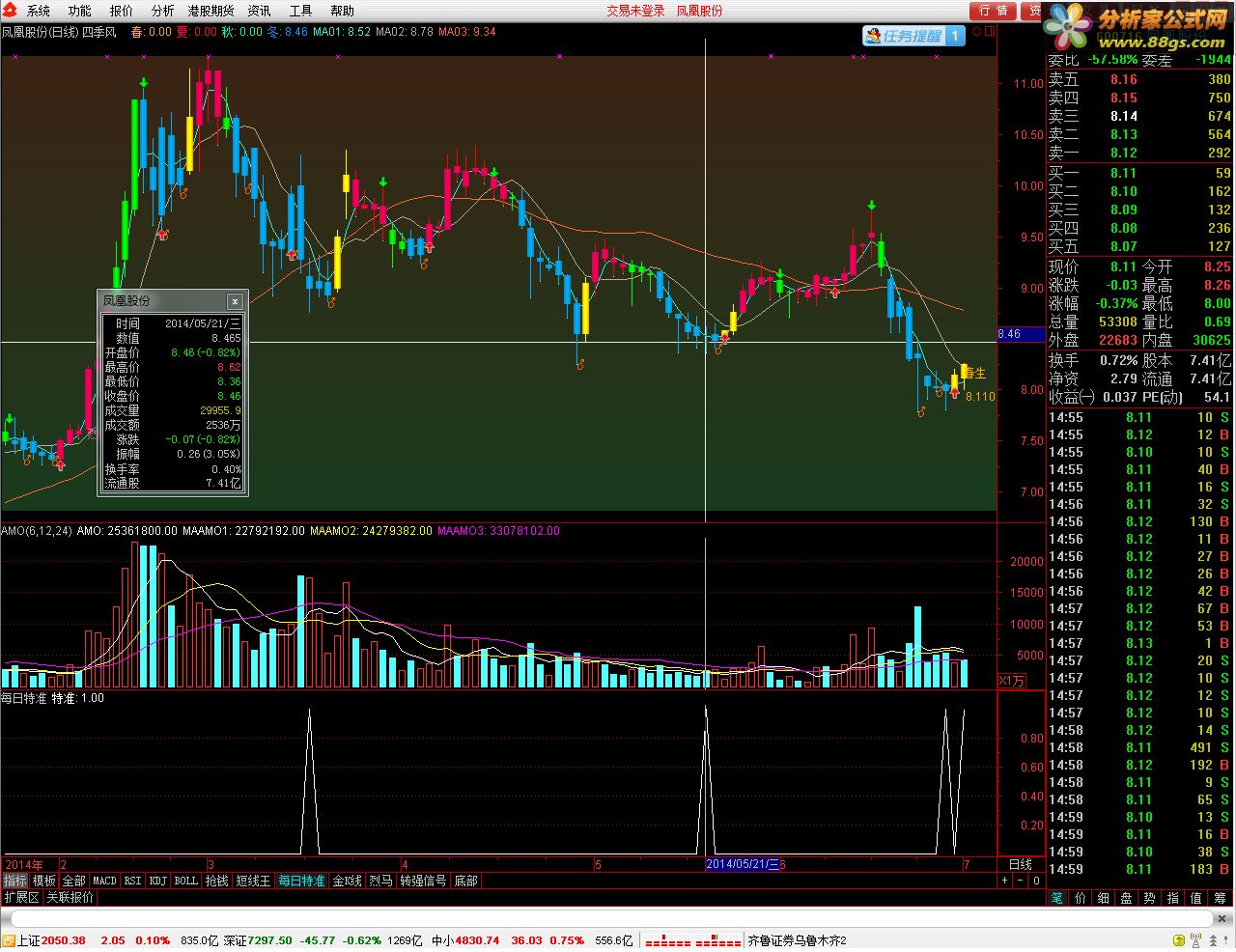
Task: Select the 短线王 indicator tab
Action: point(253,881)
